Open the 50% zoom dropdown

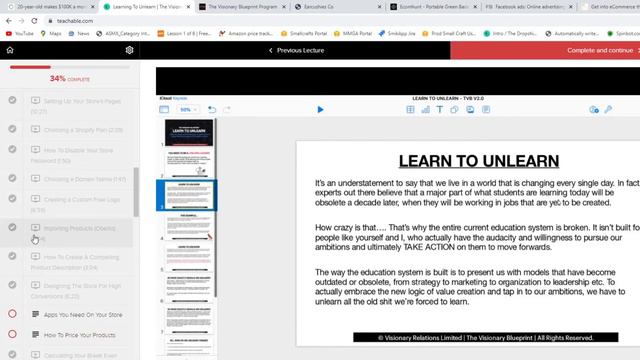pyautogui.click(x=188, y=109)
